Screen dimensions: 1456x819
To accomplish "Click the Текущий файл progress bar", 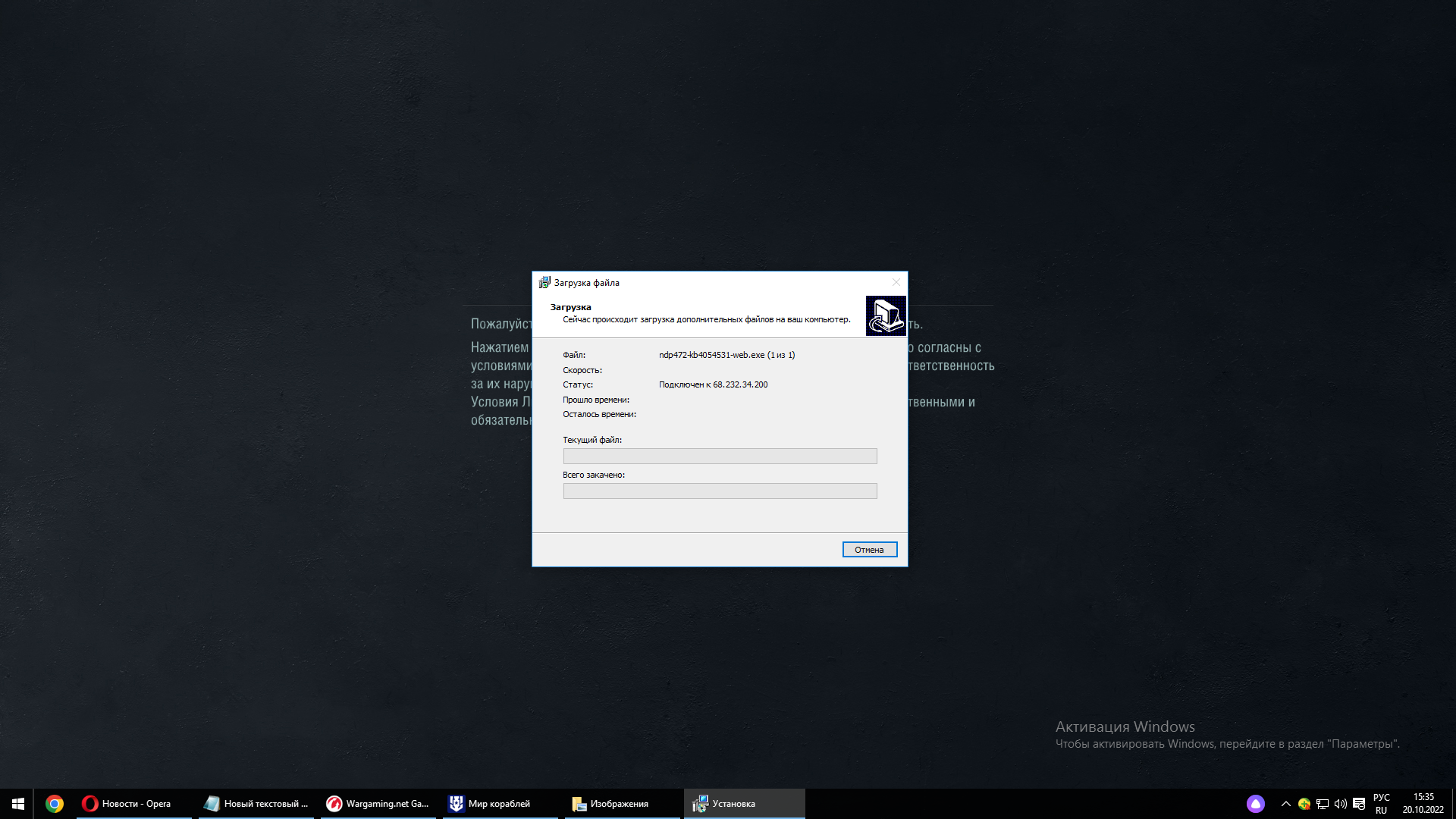I will pos(720,456).
